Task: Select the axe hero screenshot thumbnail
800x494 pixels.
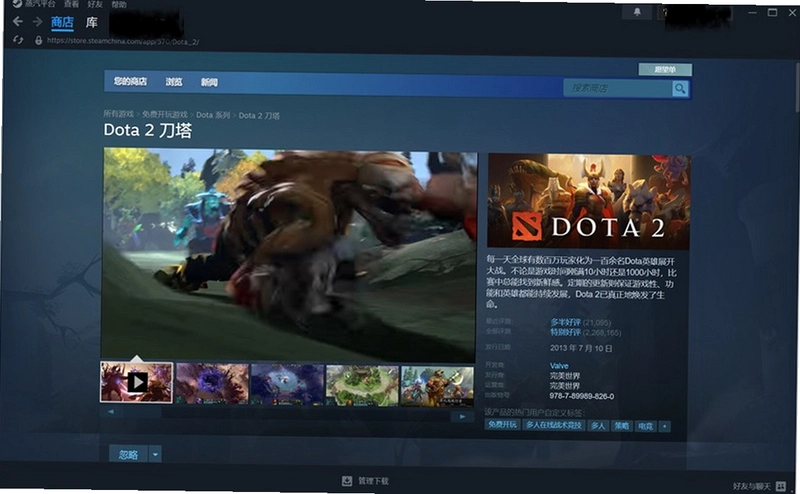Action: click(x=437, y=387)
